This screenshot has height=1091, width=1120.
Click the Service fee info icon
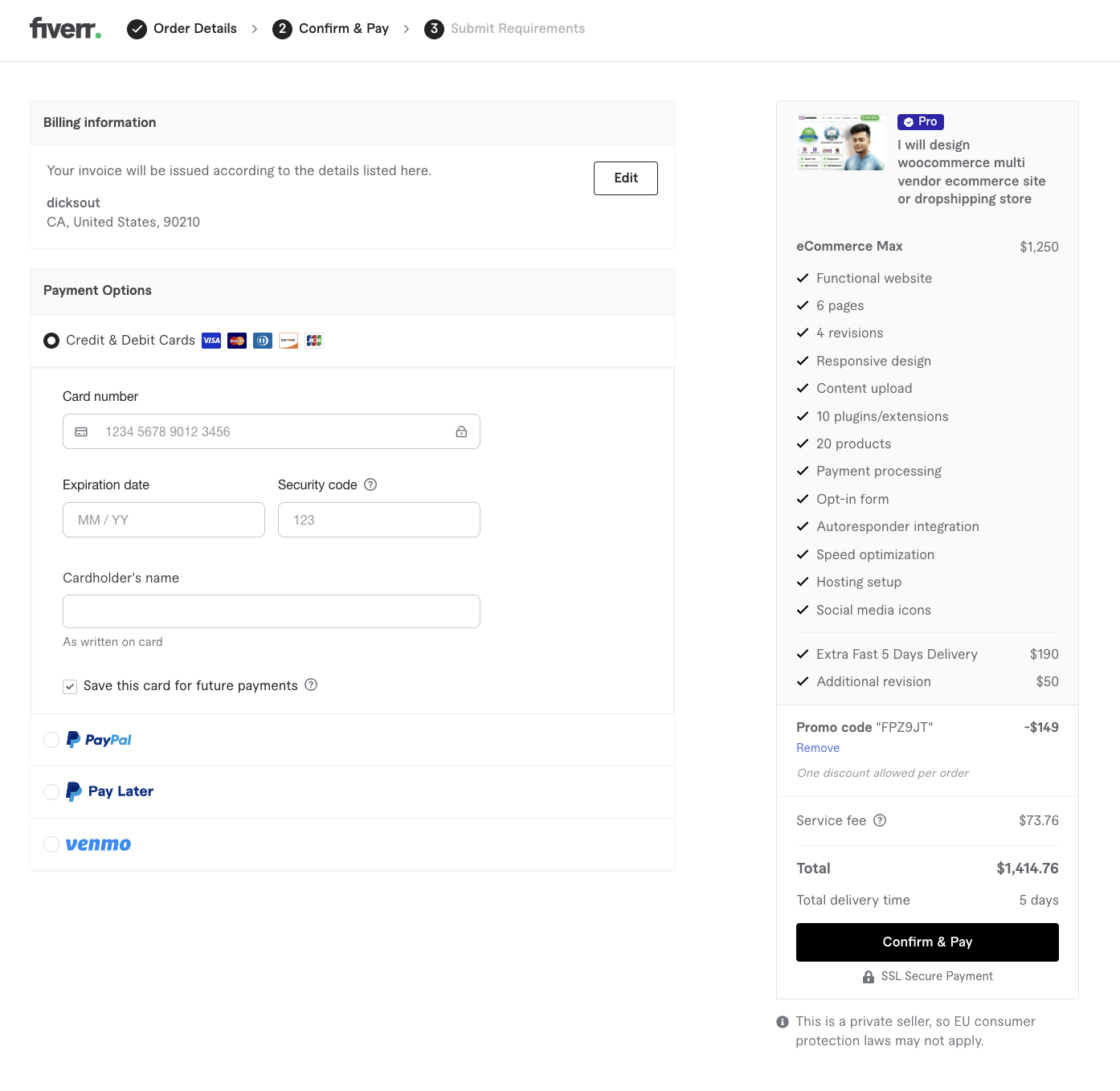880,820
